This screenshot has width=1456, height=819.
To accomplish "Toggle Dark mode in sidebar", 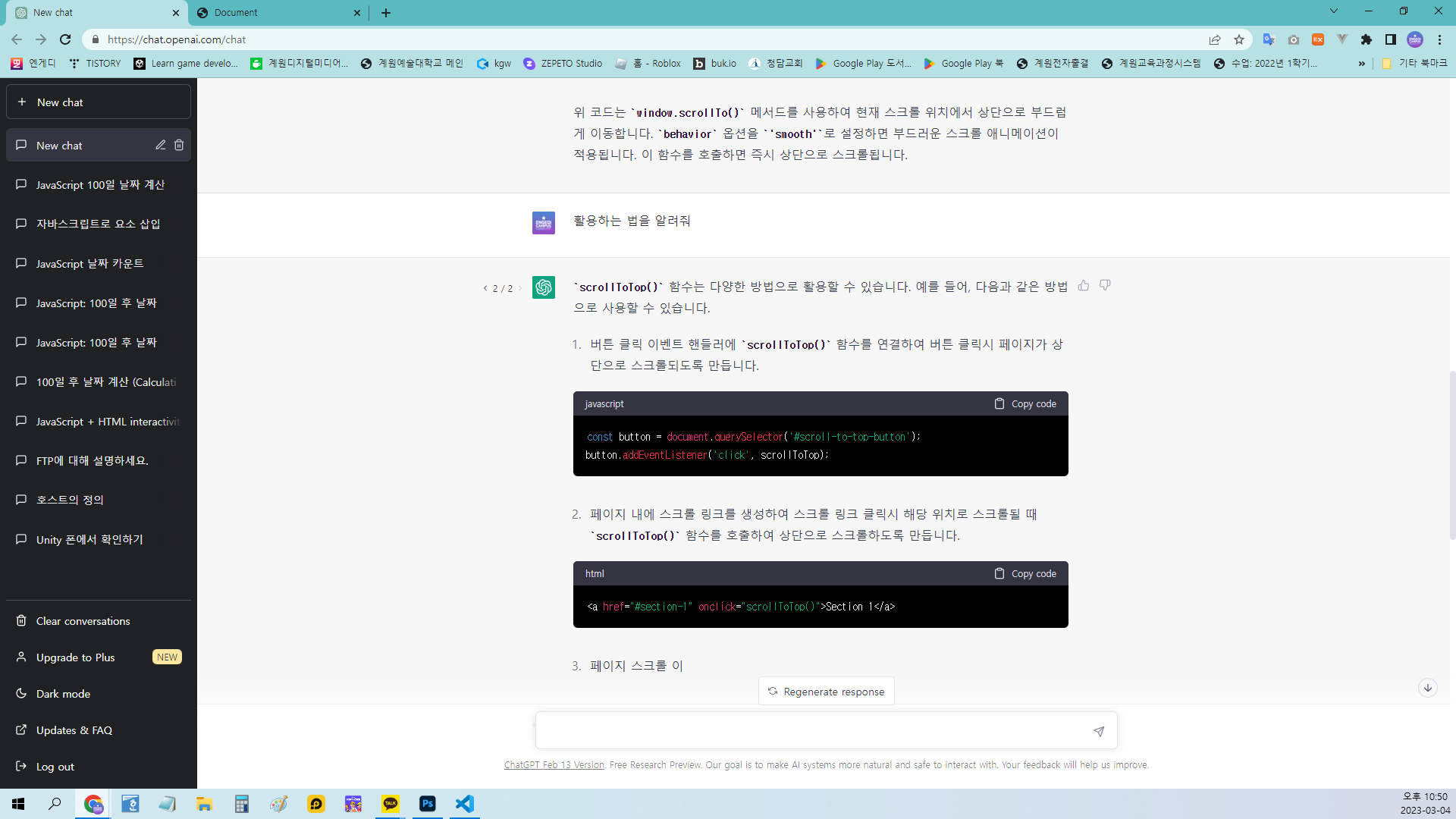I will tap(63, 694).
